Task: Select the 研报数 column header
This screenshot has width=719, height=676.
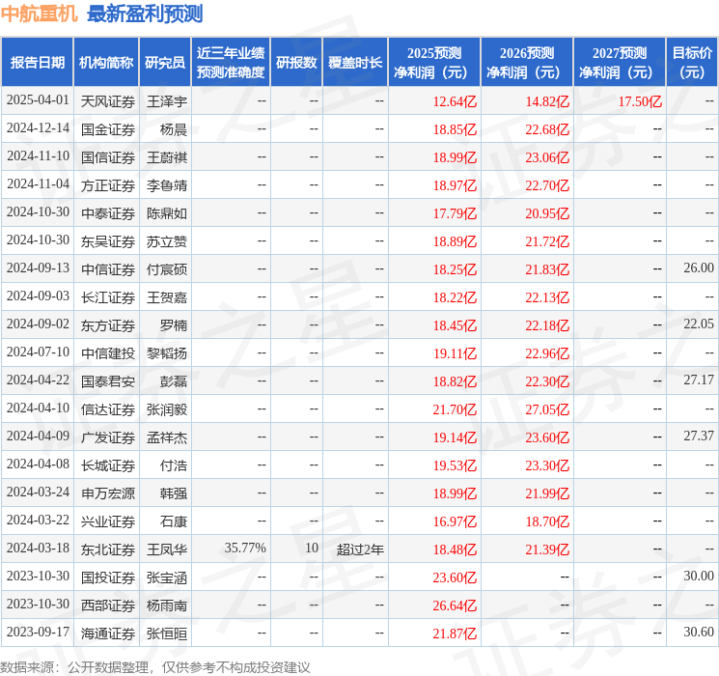Action: click(296, 62)
